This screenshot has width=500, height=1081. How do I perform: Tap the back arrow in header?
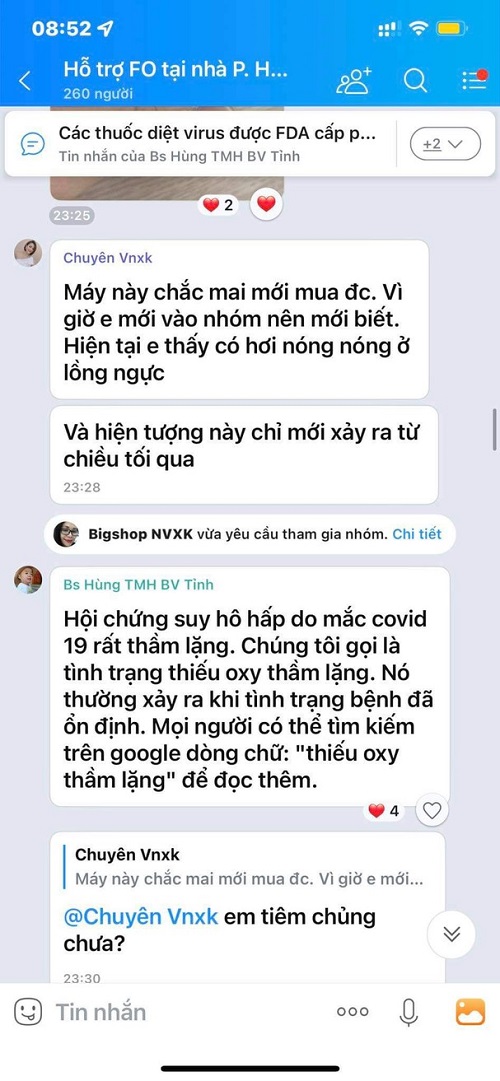(x=25, y=81)
